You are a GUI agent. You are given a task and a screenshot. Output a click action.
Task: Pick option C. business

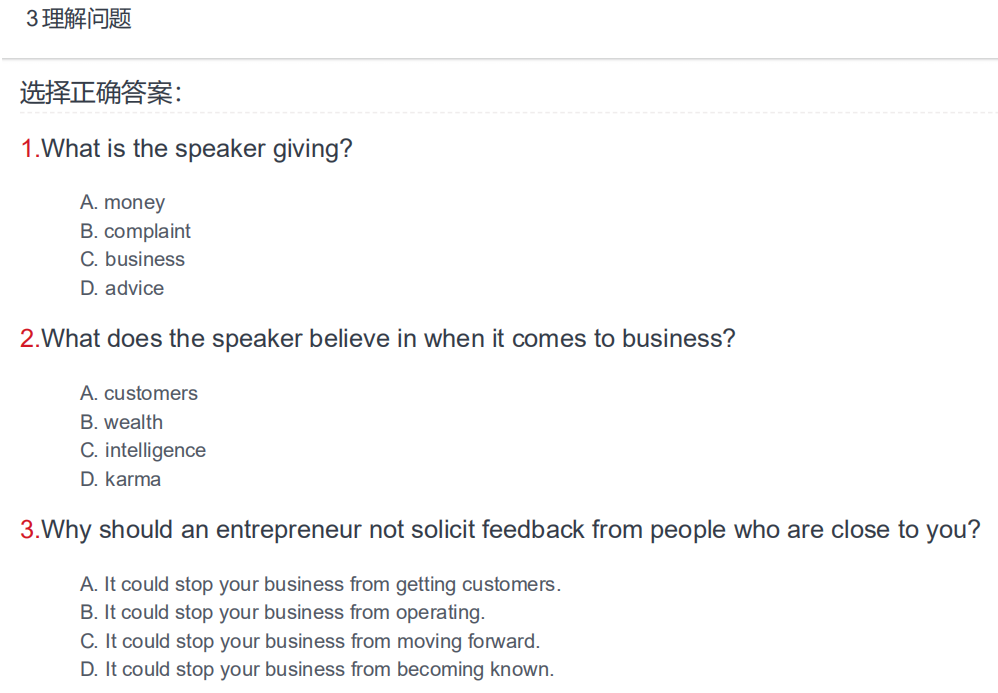(132, 259)
